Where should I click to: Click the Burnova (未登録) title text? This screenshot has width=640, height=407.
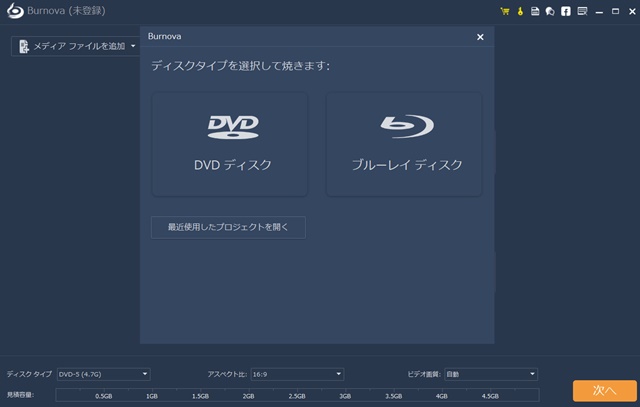point(66,11)
